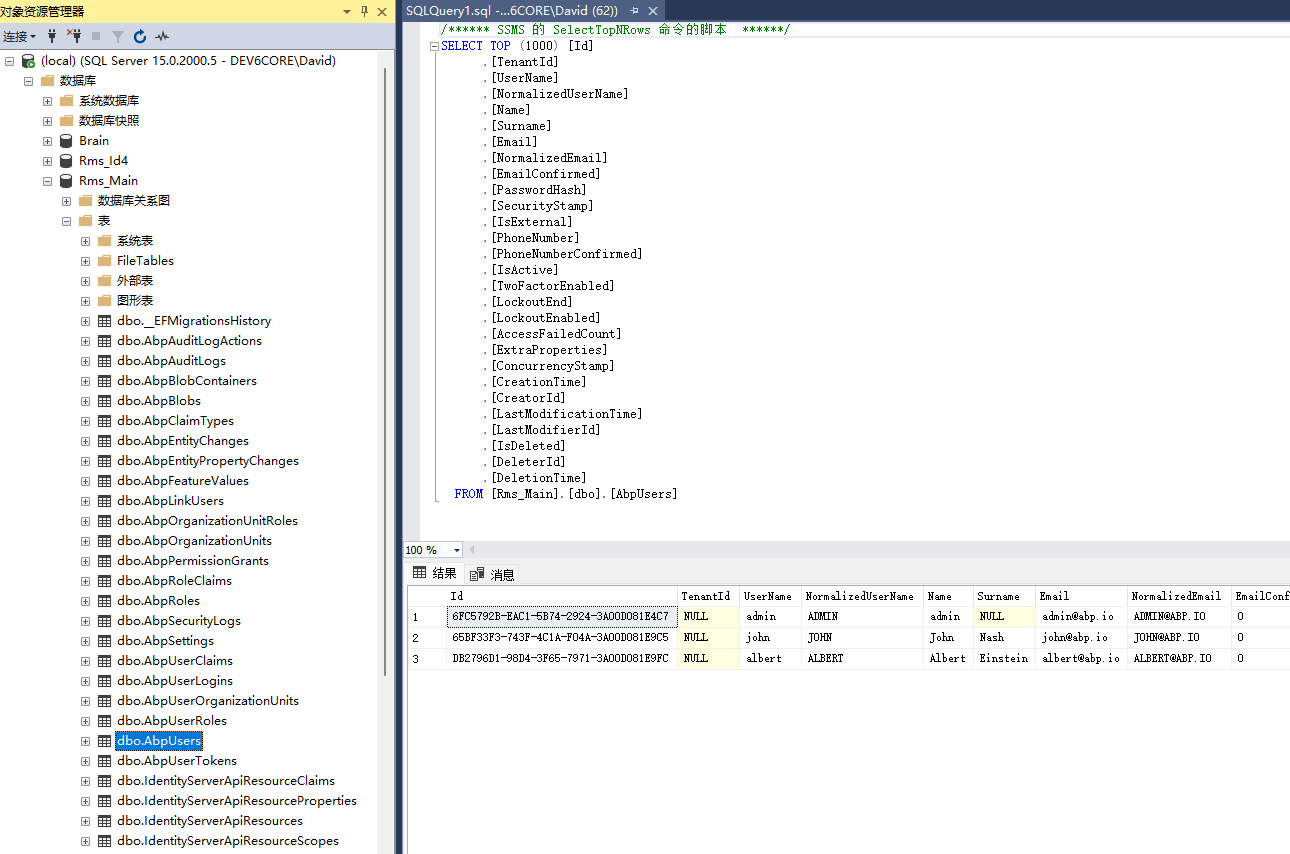
Task: Collapse the Rms_Main database node
Action: click(47, 181)
